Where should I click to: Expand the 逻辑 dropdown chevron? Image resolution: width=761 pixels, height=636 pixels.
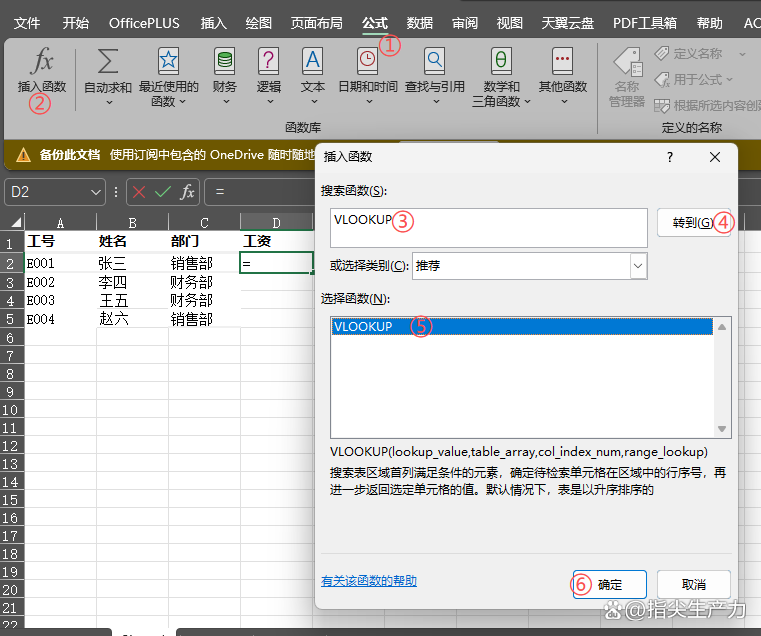(270, 102)
